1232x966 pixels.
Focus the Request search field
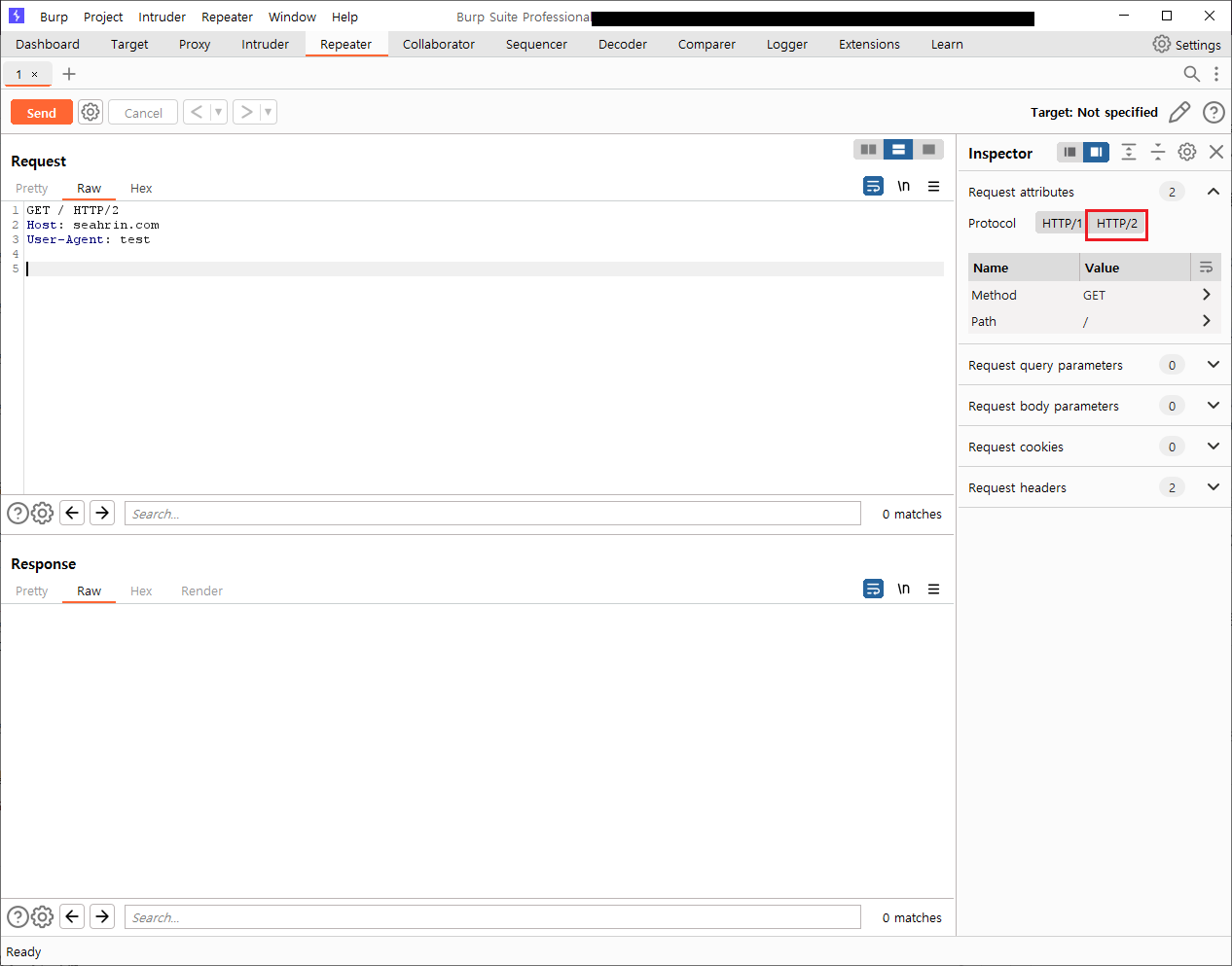pyautogui.click(x=492, y=514)
